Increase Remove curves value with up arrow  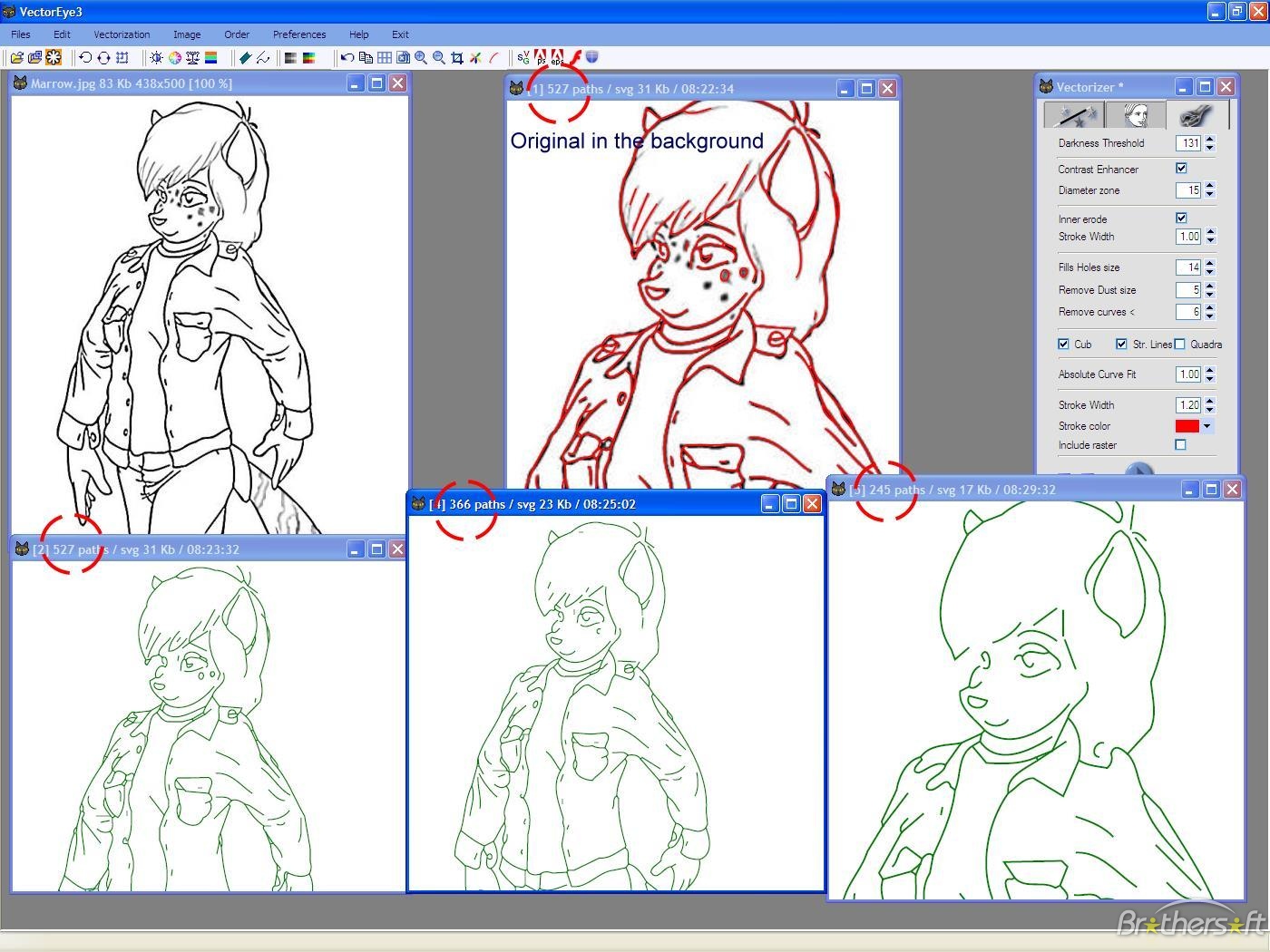[x=1209, y=307]
